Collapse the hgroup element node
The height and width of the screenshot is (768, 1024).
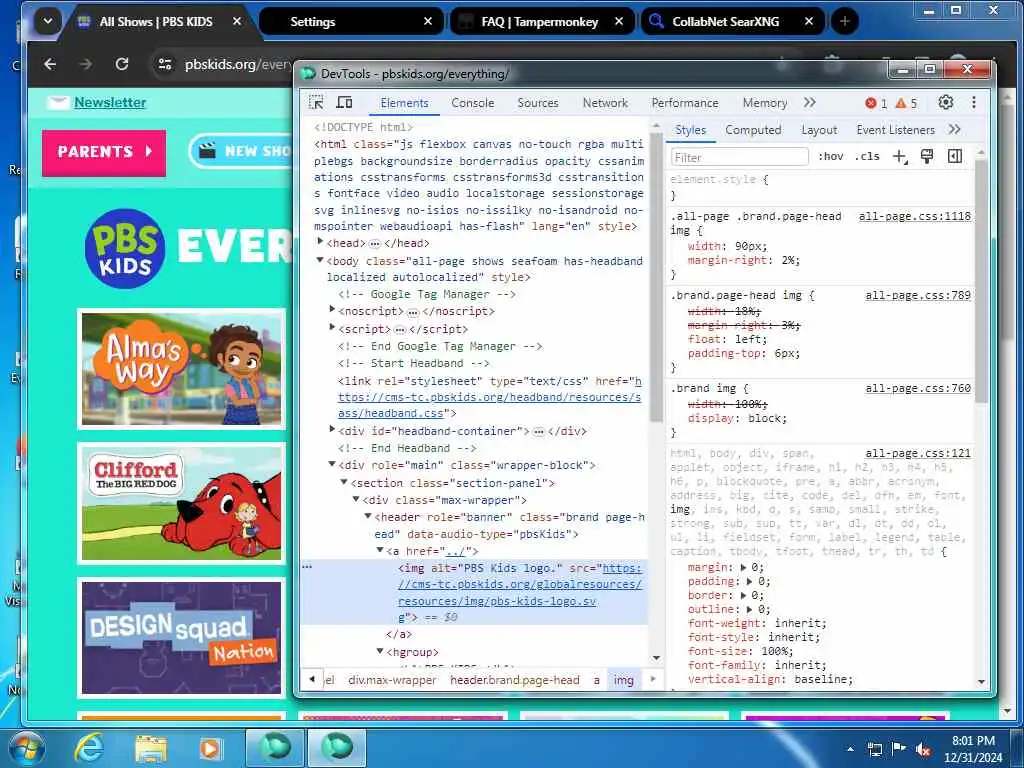coord(380,651)
